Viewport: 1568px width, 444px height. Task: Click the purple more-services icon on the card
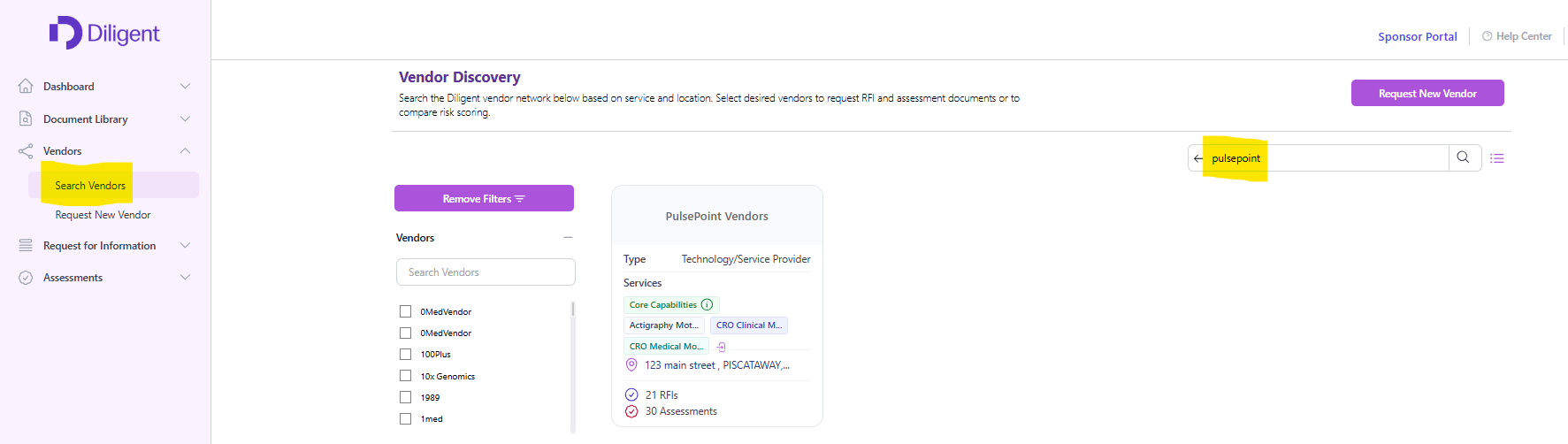(721, 347)
